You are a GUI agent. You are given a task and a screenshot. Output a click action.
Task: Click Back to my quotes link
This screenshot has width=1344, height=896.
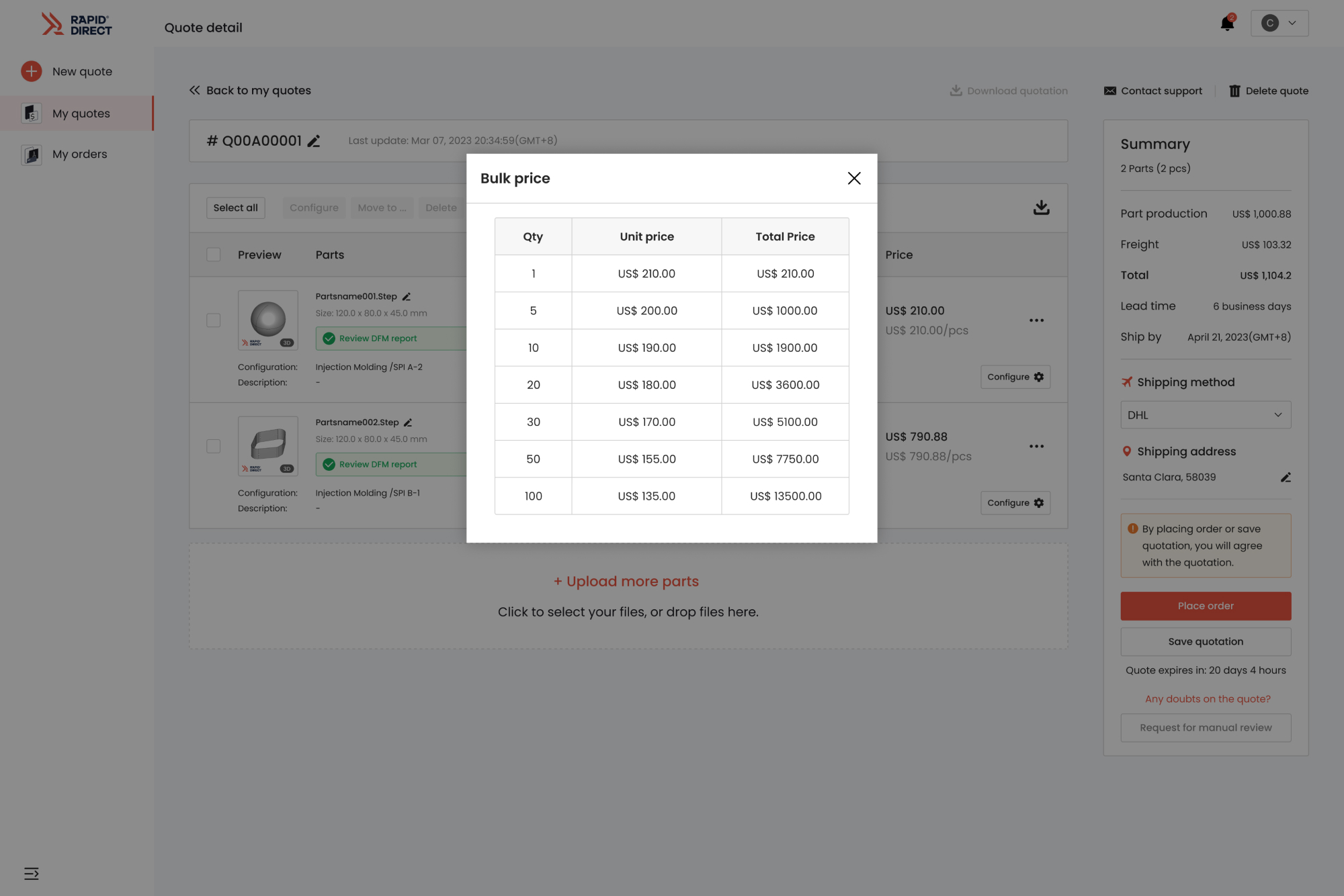[x=250, y=91]
